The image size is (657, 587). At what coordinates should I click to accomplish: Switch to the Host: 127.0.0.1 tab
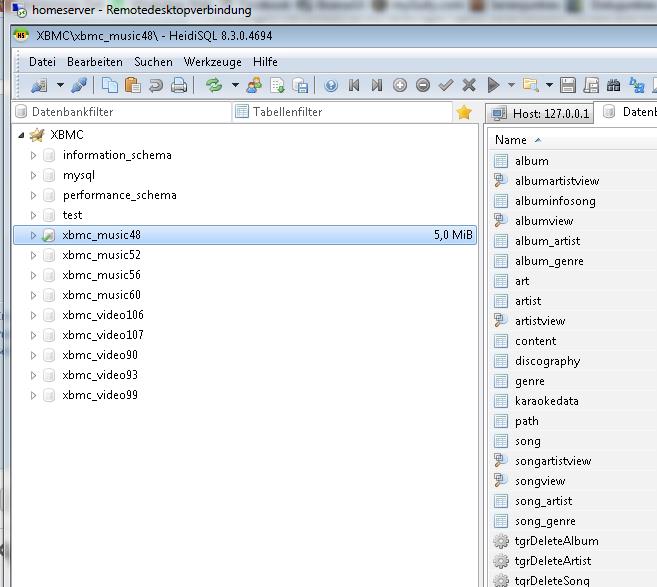pyautogui.click(x=540, y=114)
